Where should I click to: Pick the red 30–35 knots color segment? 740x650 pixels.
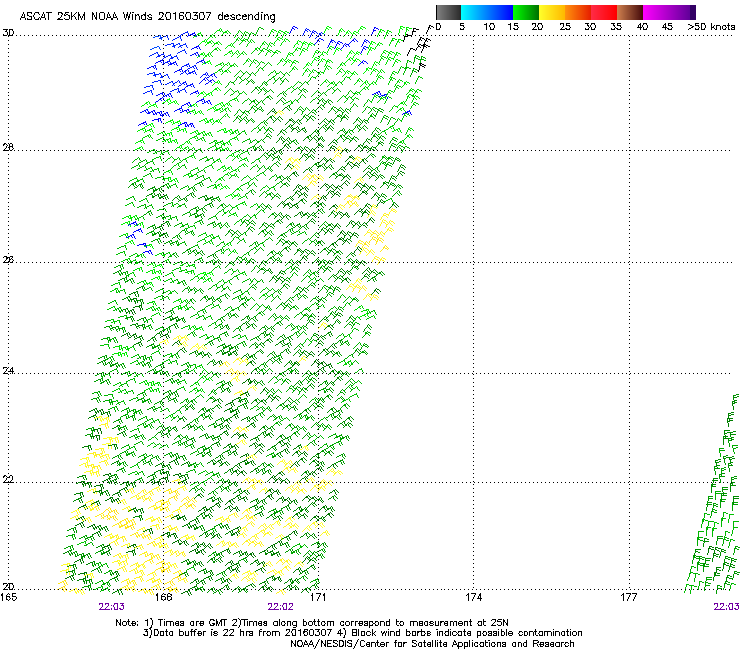click(x=604, y=12)
